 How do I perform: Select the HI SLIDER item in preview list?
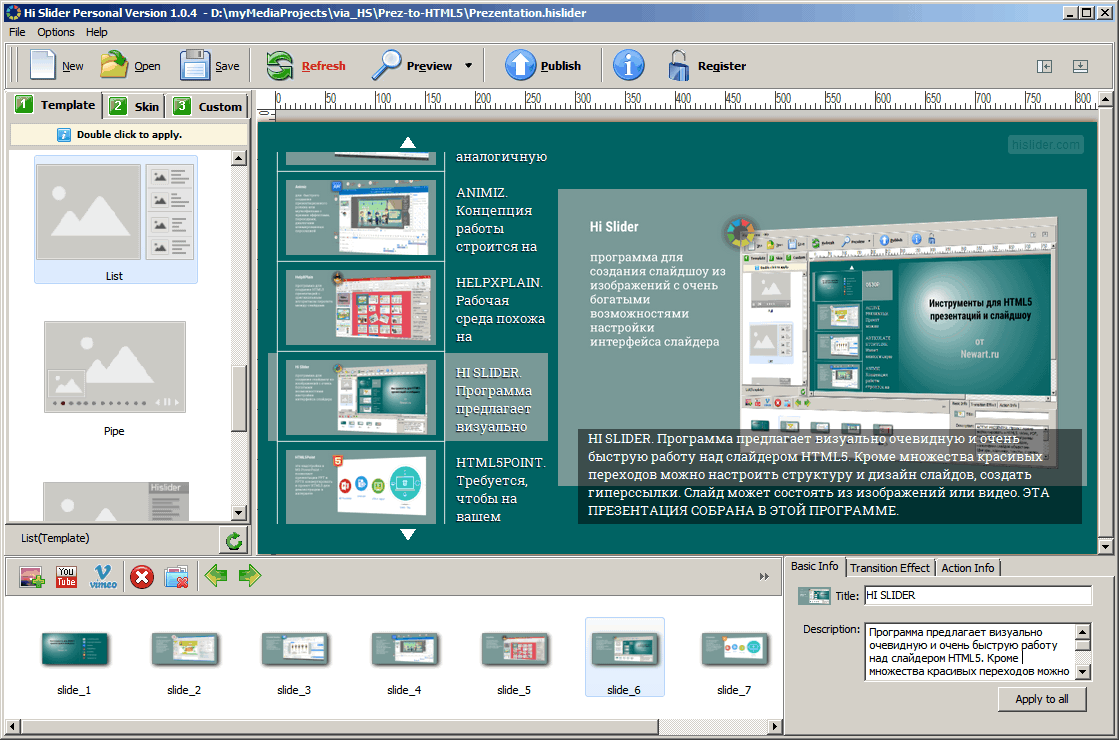tap(408, 397)
